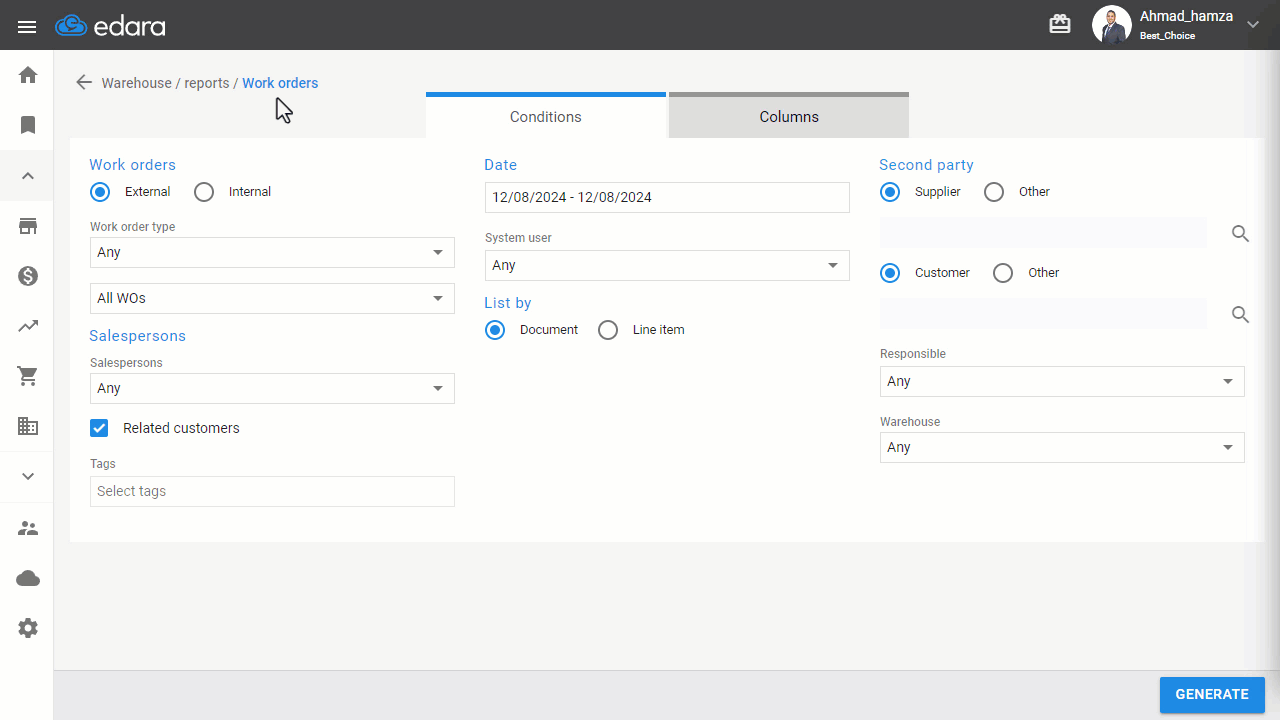The image size is (1280, 720).
Task: Open the Responsible dropdown
Action: tap(1062, 381)
